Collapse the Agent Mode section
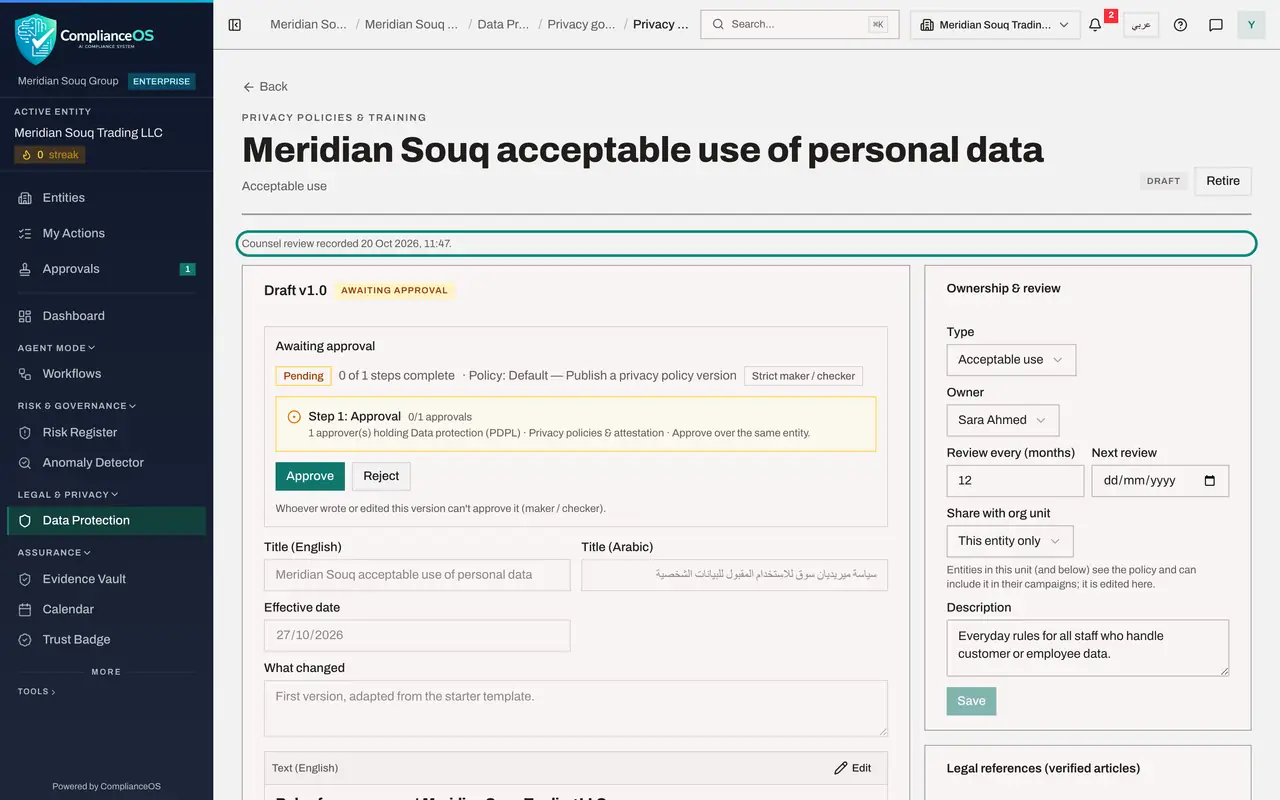Viewport: 1280px width, 800px height. (x=56, y=348)
